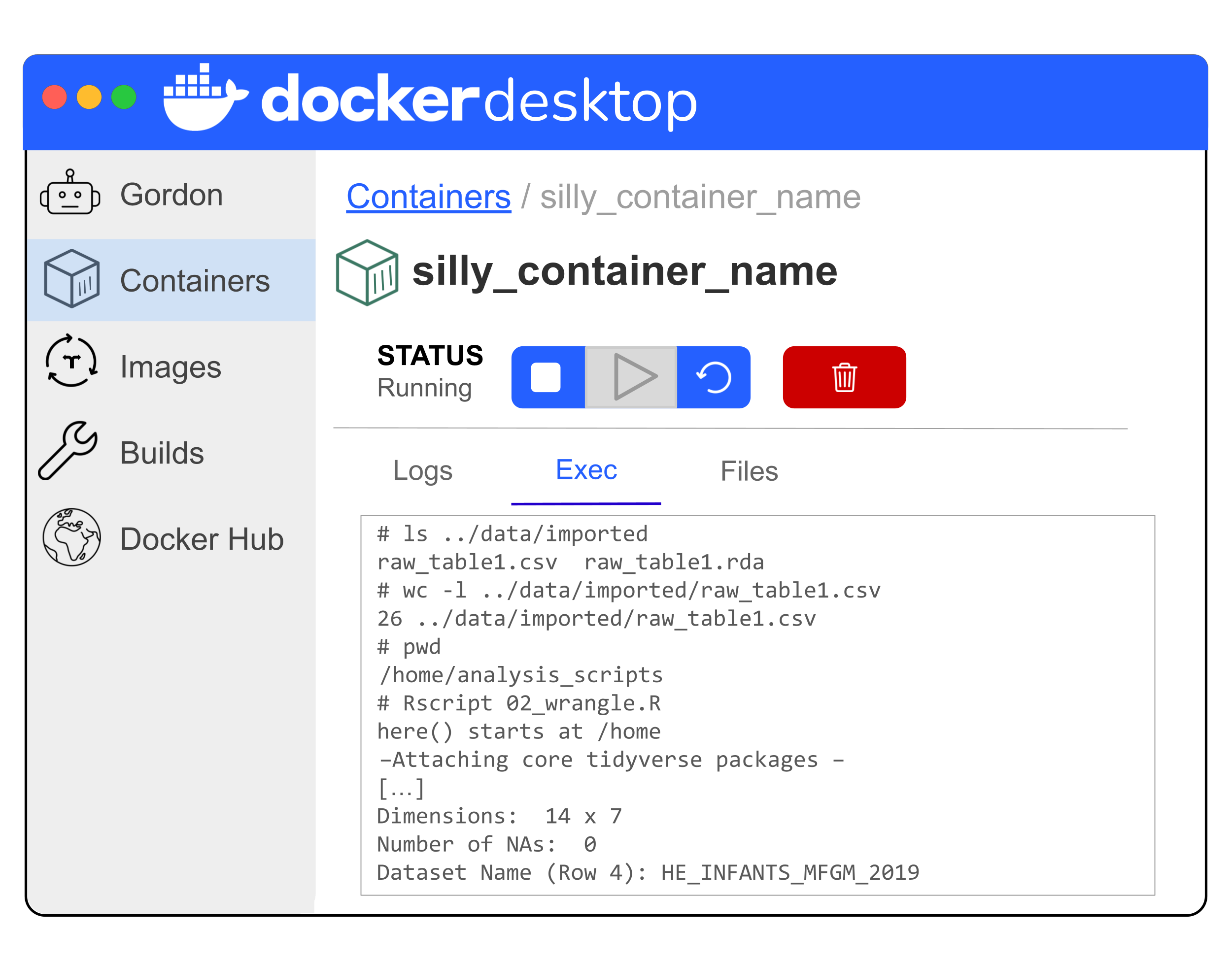Click 'Dimensions: 14 x 7' output line

point(499,816)
